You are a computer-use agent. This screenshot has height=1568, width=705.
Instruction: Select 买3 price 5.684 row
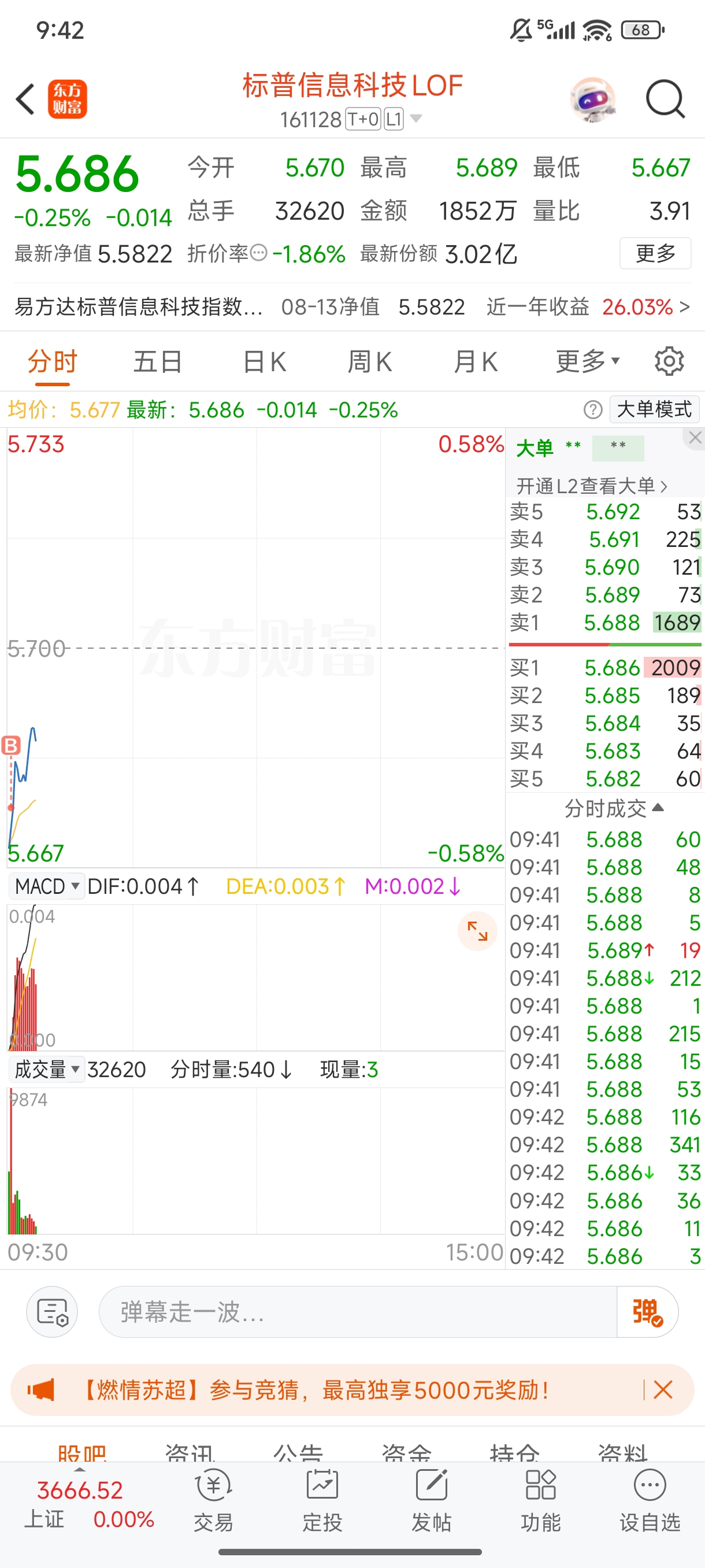pos(605,723)
